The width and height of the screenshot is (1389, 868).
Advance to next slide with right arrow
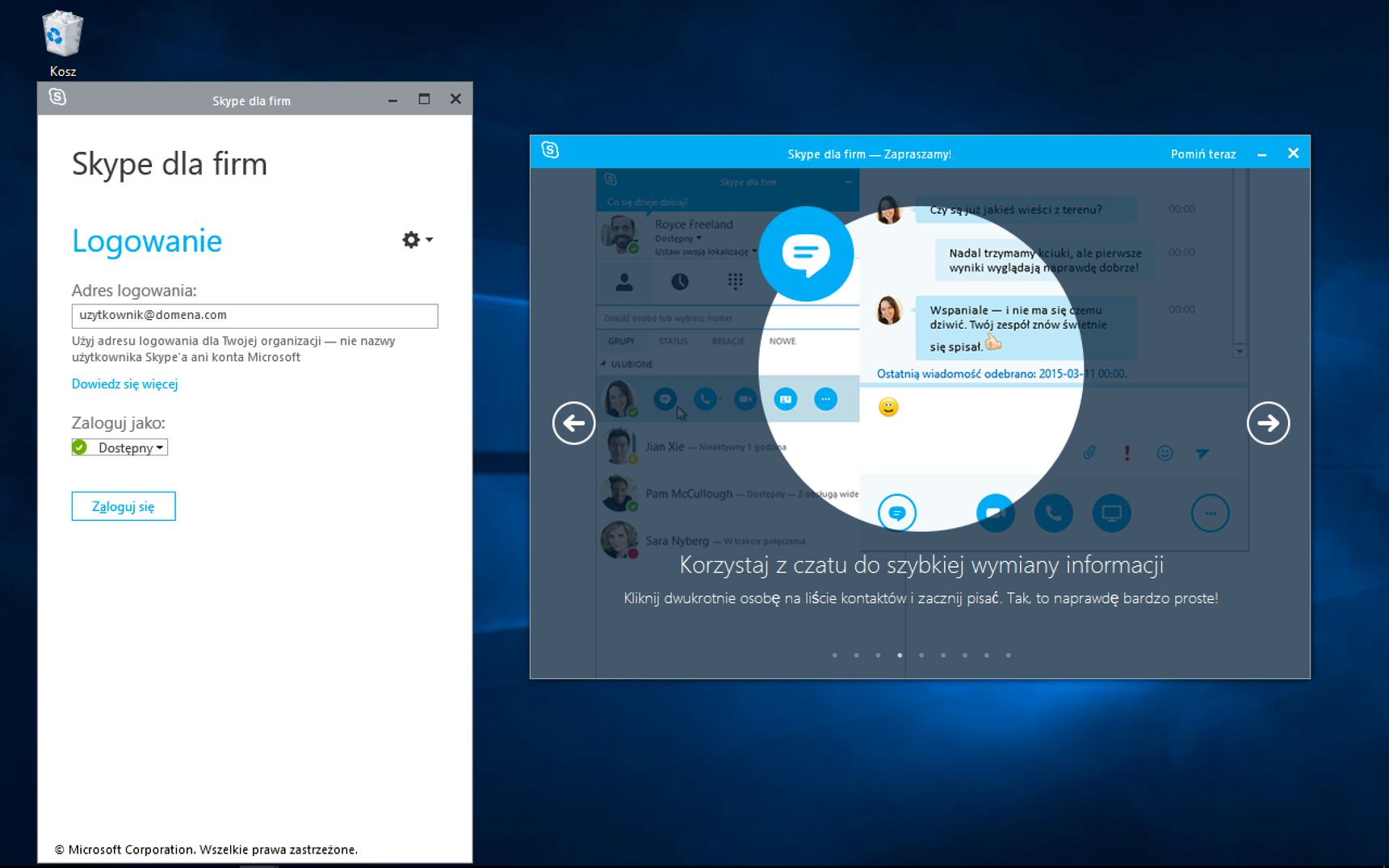(x=1268, y=423)
